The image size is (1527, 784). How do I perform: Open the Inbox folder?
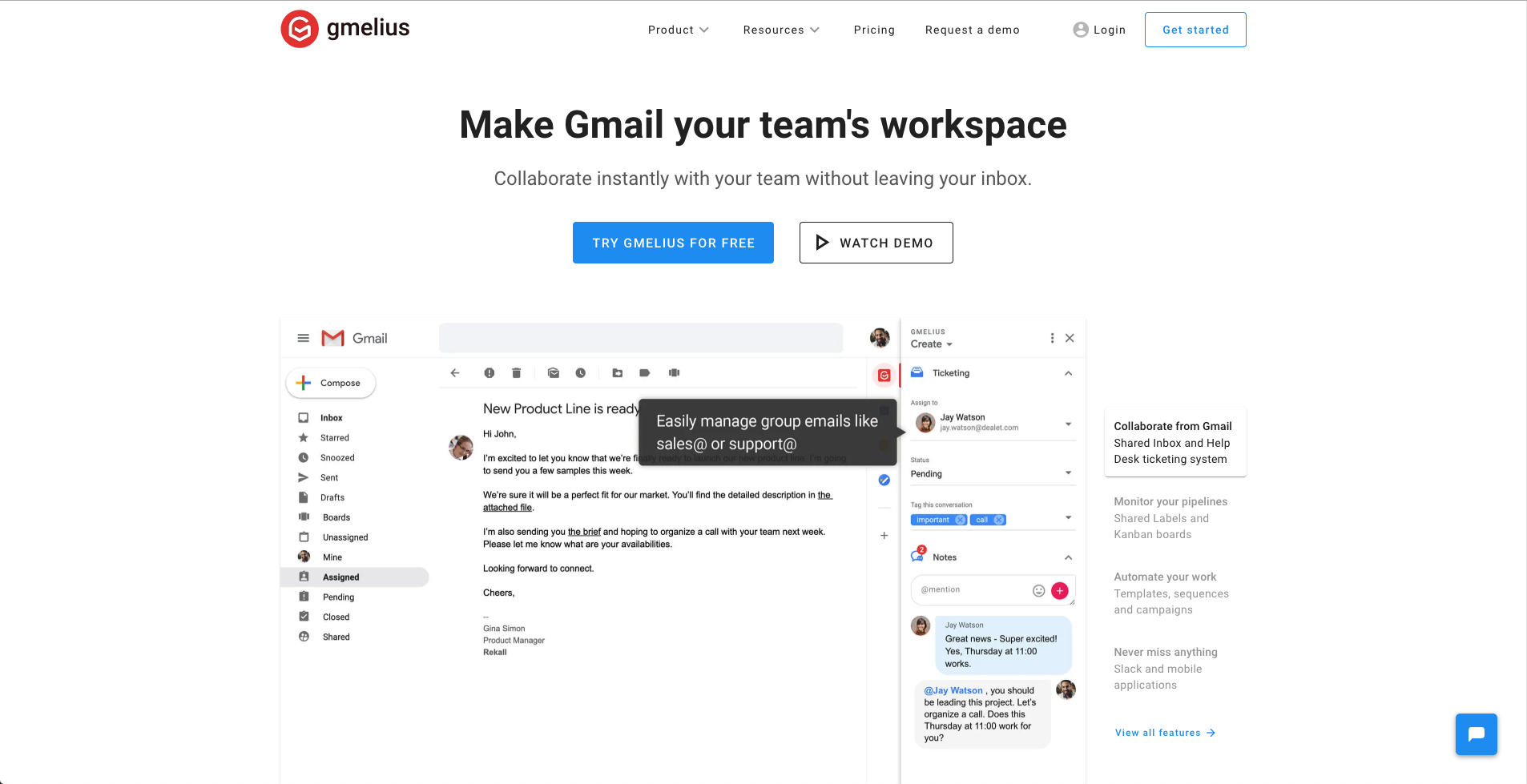click(331, 418)
